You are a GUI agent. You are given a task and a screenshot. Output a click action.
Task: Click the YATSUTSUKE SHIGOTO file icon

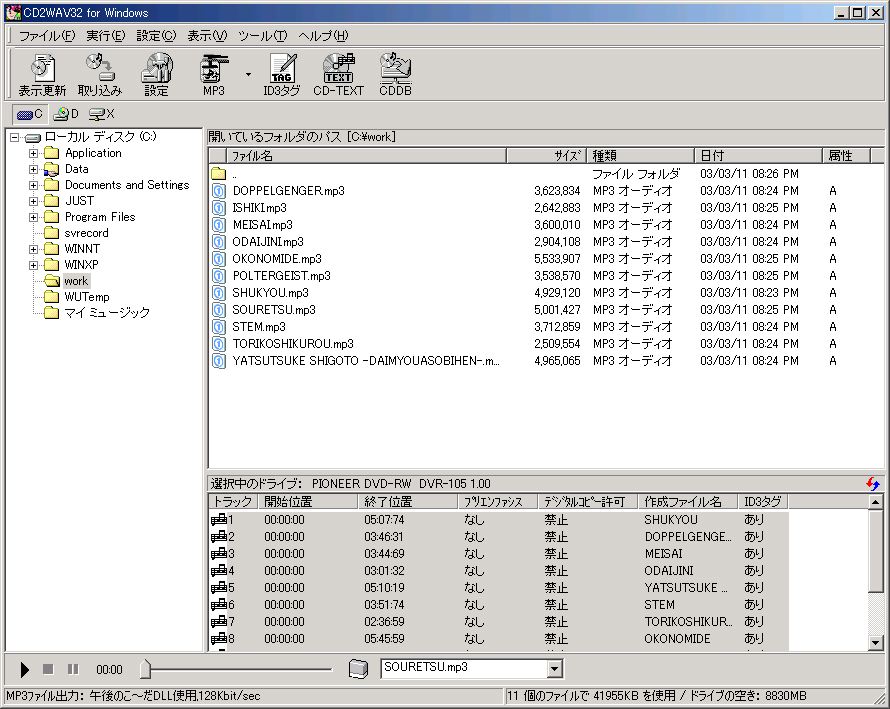[219, 361]
